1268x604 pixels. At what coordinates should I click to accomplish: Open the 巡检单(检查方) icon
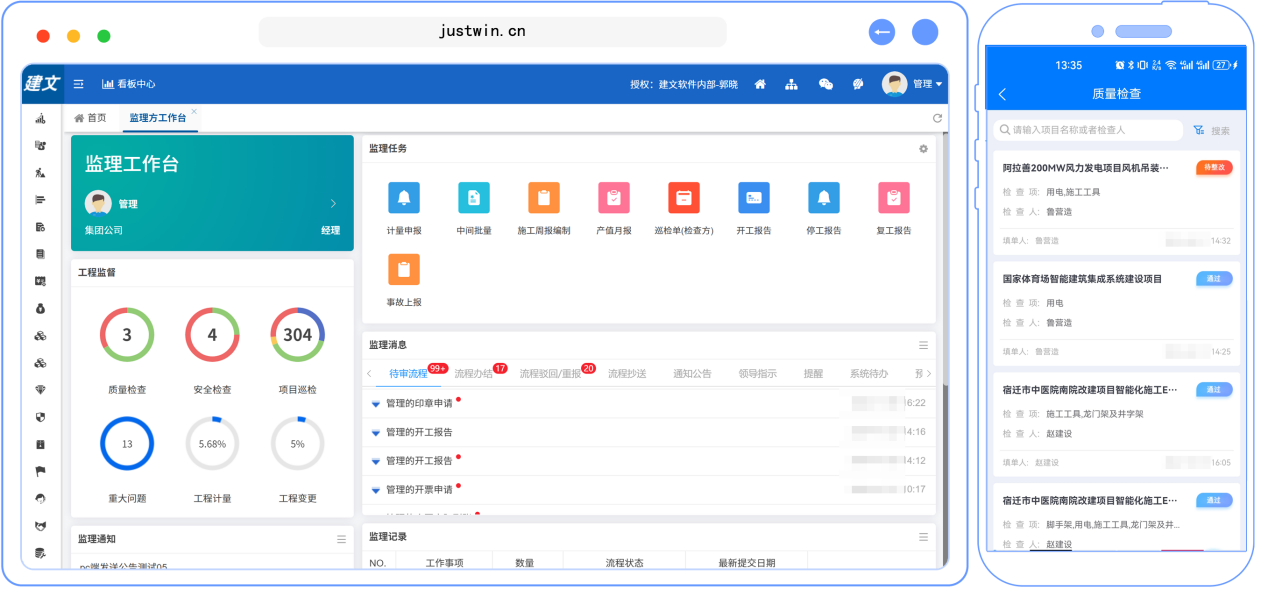click(x=684, y=198)
